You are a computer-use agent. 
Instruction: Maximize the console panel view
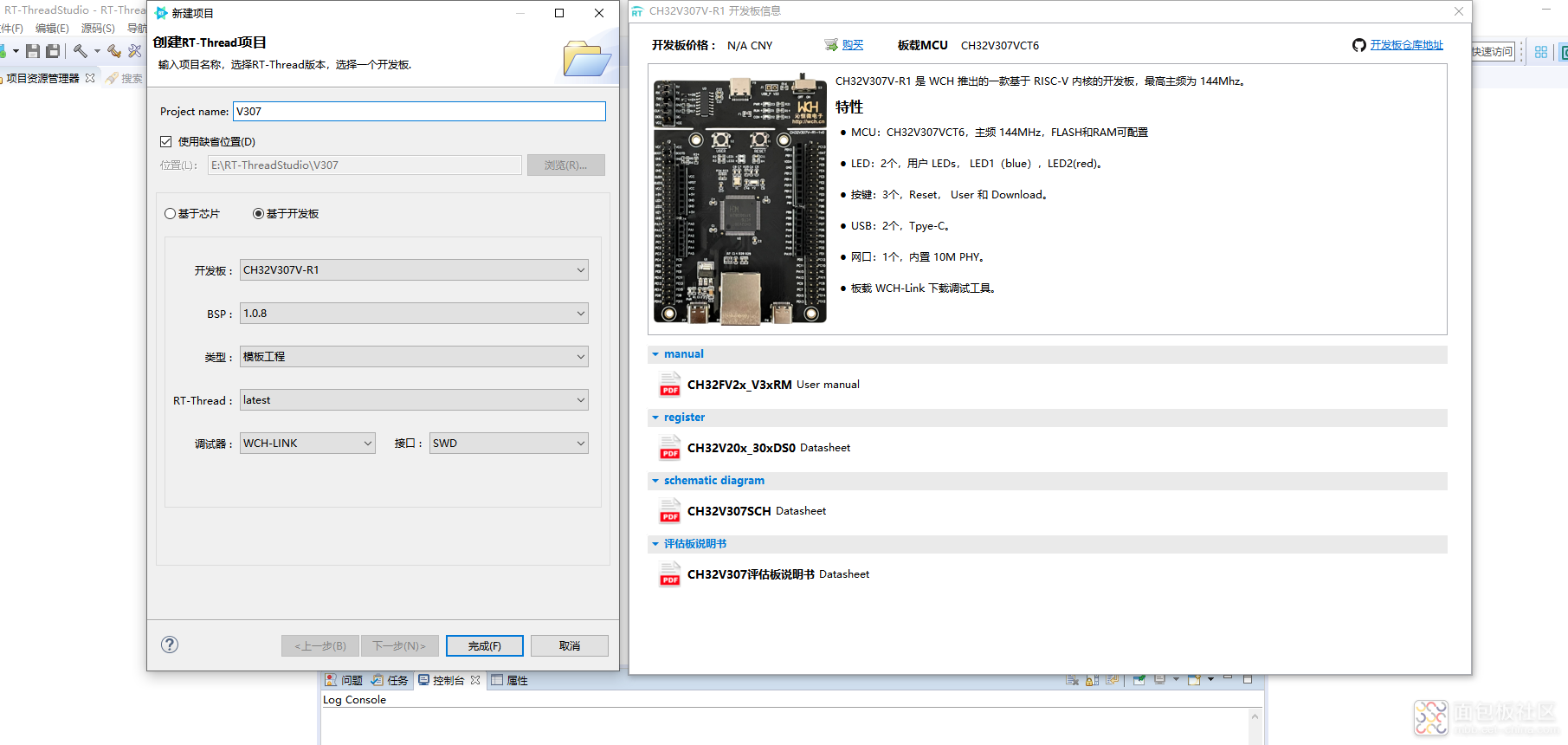click(1248, 679)
